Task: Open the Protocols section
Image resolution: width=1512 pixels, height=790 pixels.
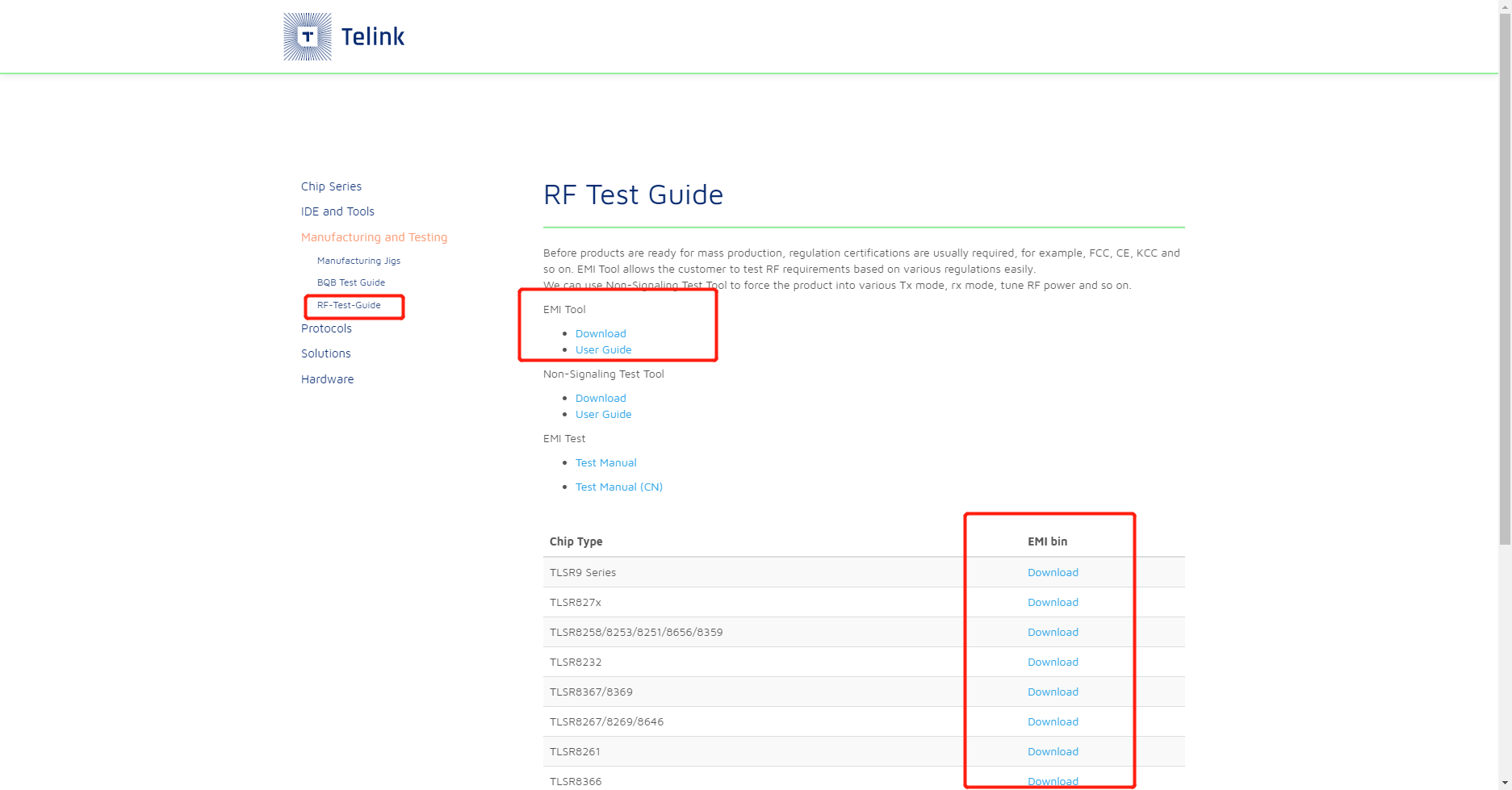Action: (x=326, y=328)
